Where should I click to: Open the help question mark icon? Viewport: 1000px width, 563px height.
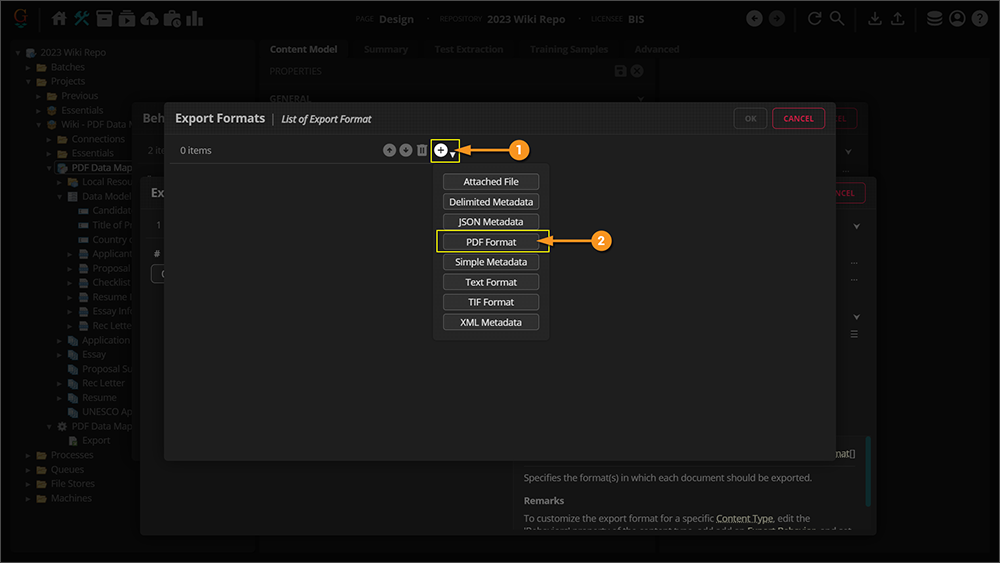(x=979, y=19)
